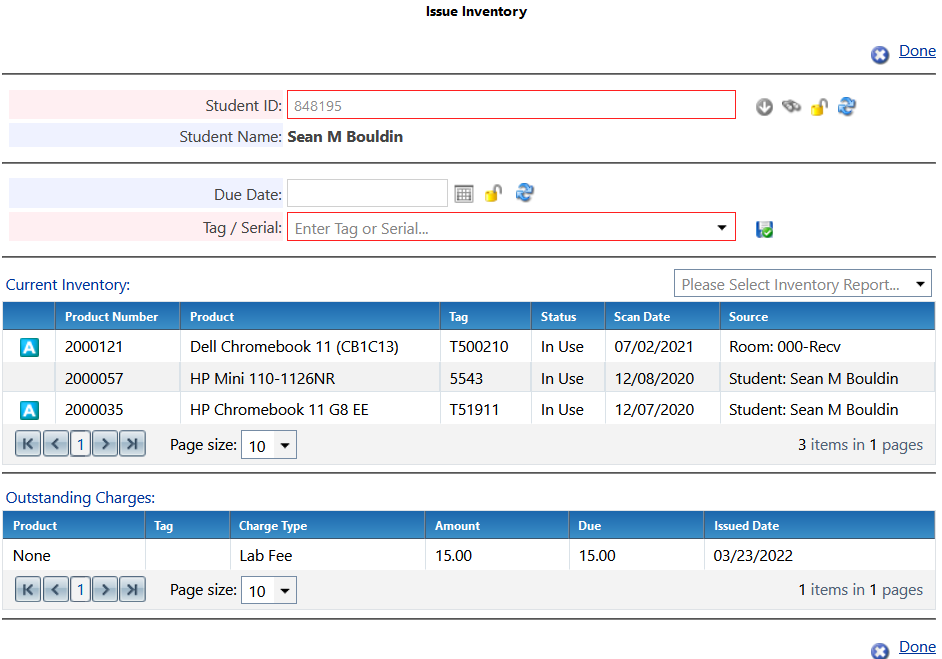Sort by Status column header
Screen dimensions: 942x659
coord(558,317)
